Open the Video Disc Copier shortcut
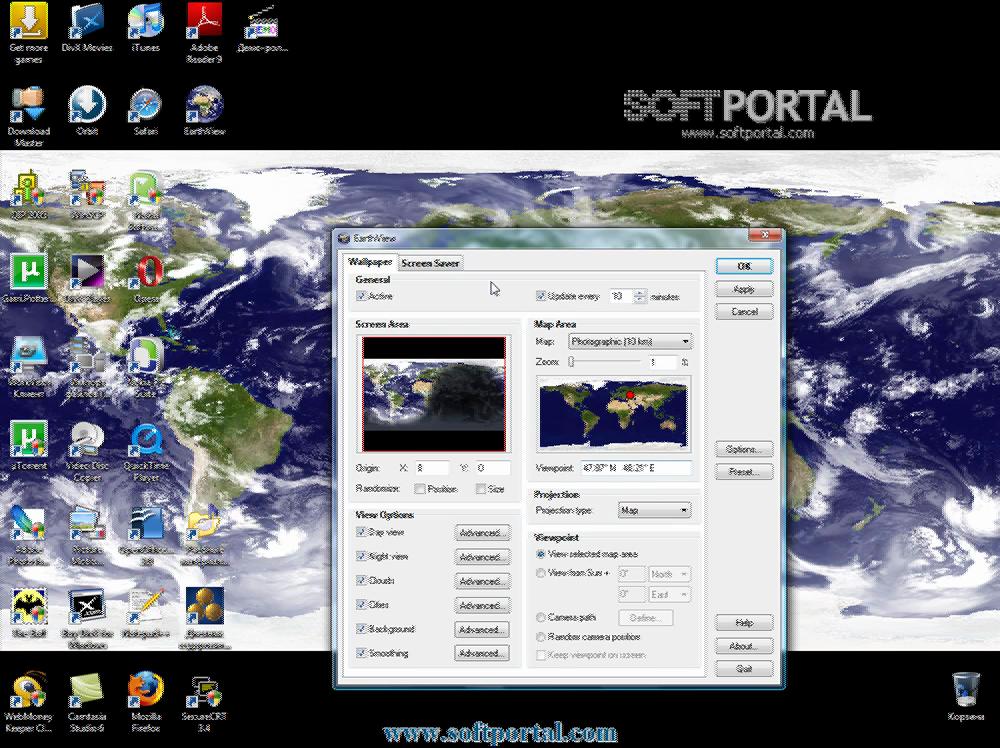 click(x=87, y=451)
